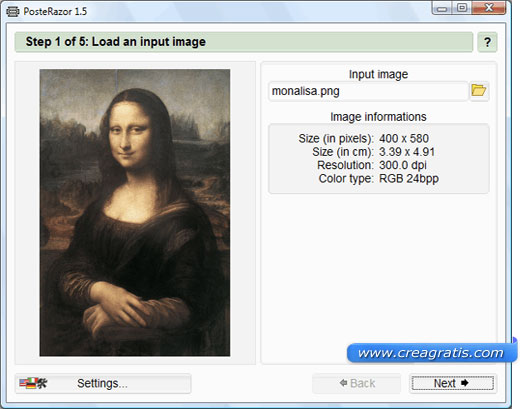The height and width of the screenshot is (409, 530).
Task: Click the left arrow icon on Back
Action: [343, 383]
